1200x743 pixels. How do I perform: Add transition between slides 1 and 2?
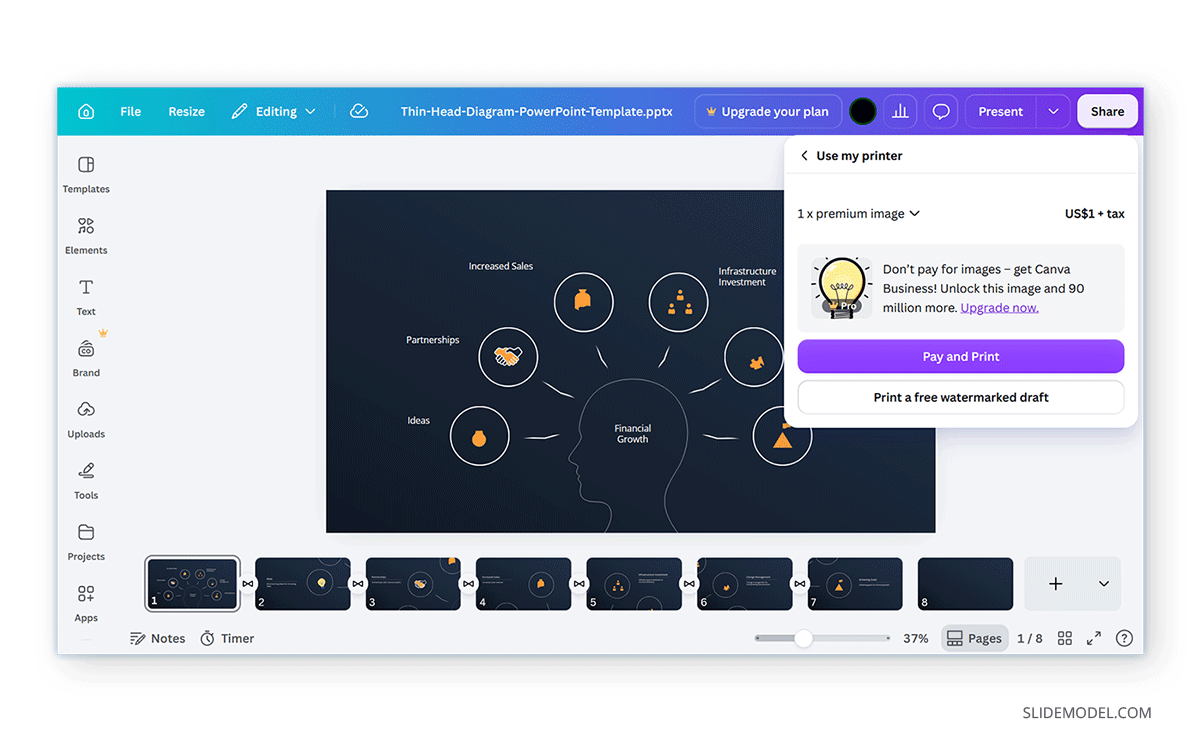248,584
